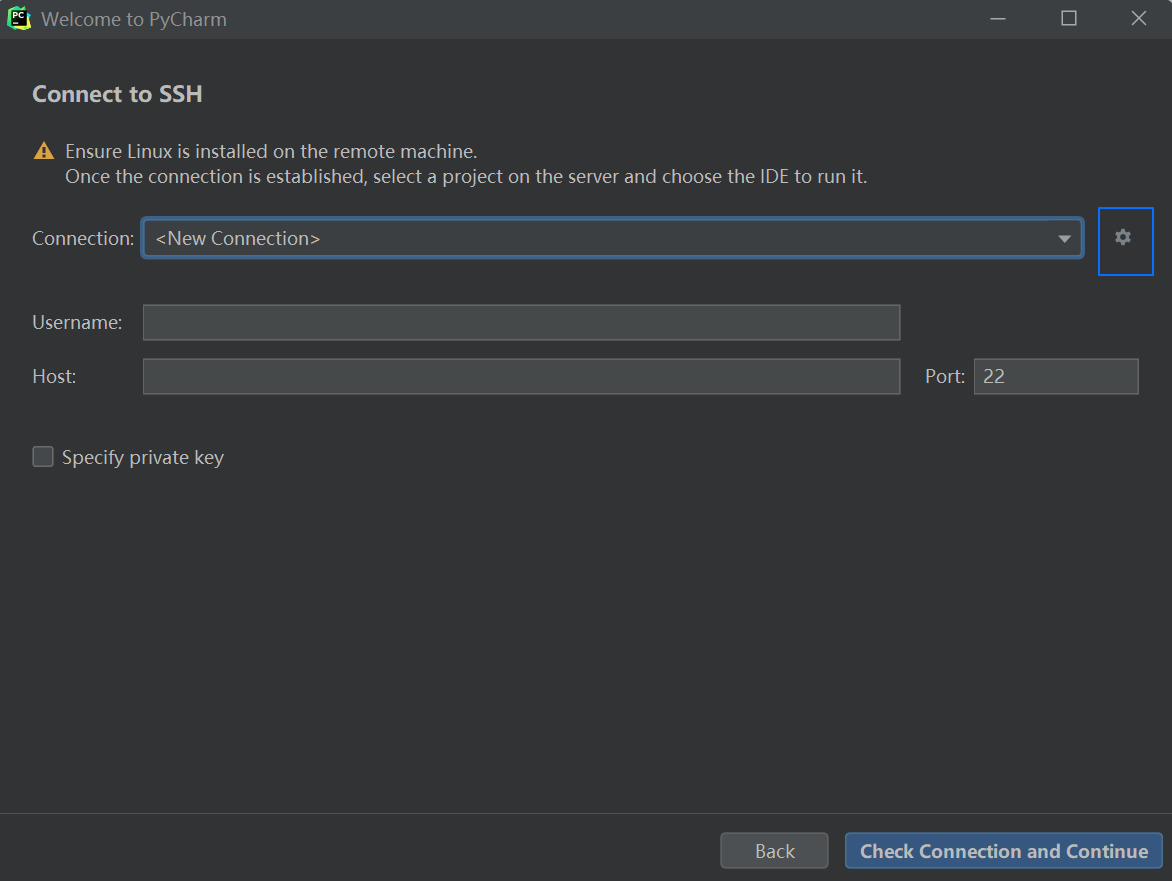Screen dimensions: 1172x881
Task: Expand the Connection dropdown arrow
Action: pyautogui.click(x=1064, y=239)
